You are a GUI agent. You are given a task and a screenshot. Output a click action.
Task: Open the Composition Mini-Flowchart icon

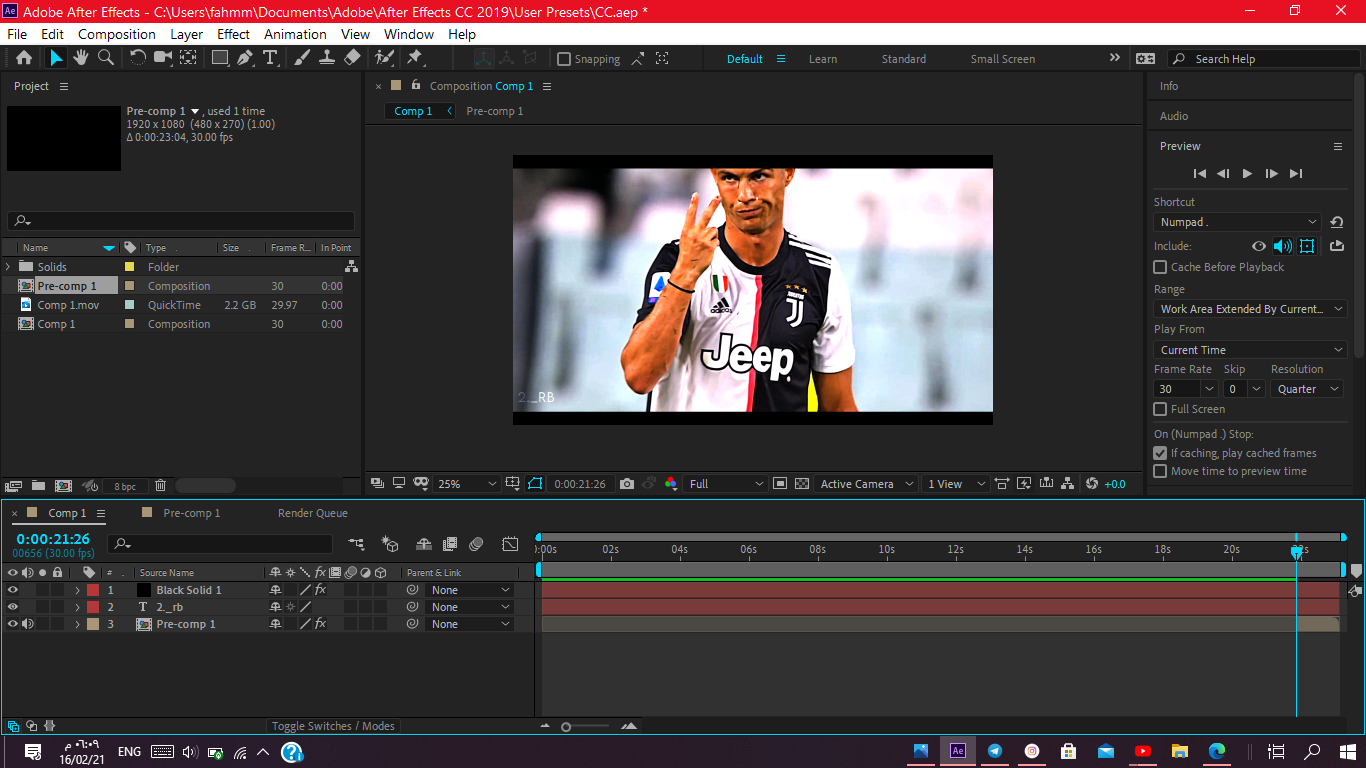click(356, 544)
